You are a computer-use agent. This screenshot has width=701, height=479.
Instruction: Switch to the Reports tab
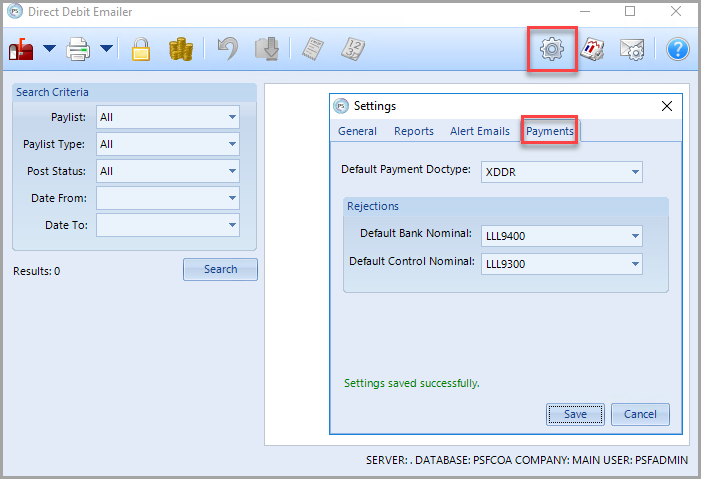point(414,131)
